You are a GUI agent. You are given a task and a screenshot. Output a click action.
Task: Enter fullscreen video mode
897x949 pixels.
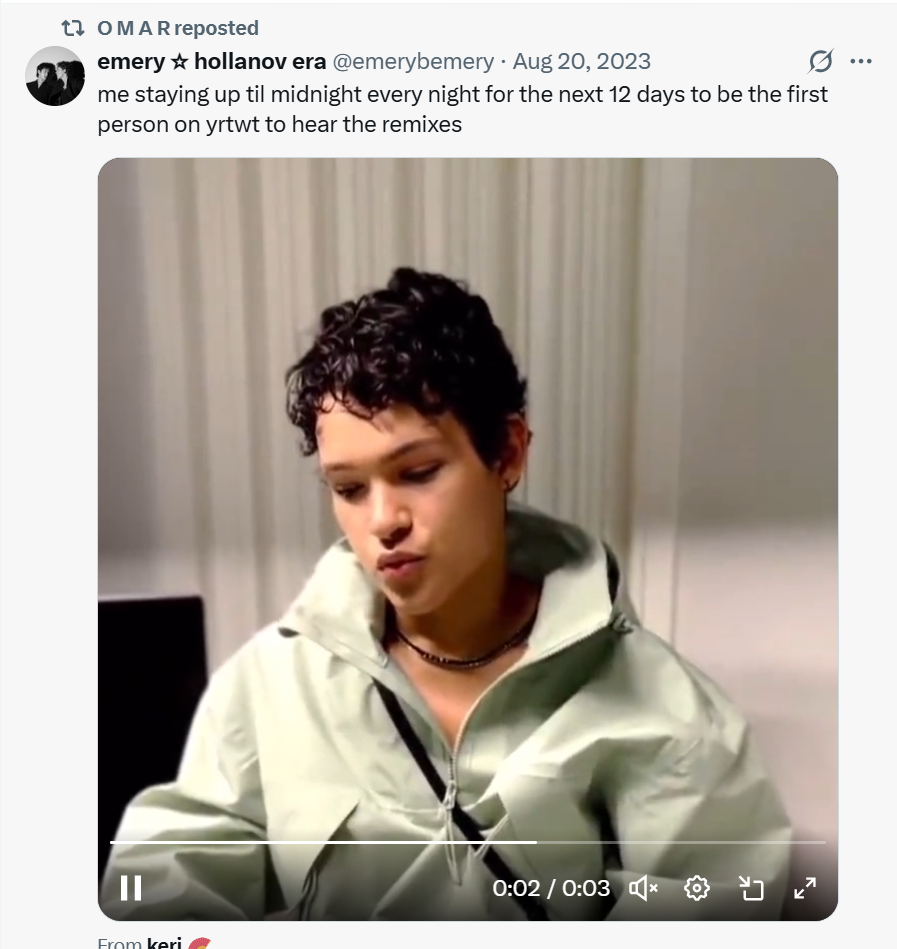(x=804, y=887)
